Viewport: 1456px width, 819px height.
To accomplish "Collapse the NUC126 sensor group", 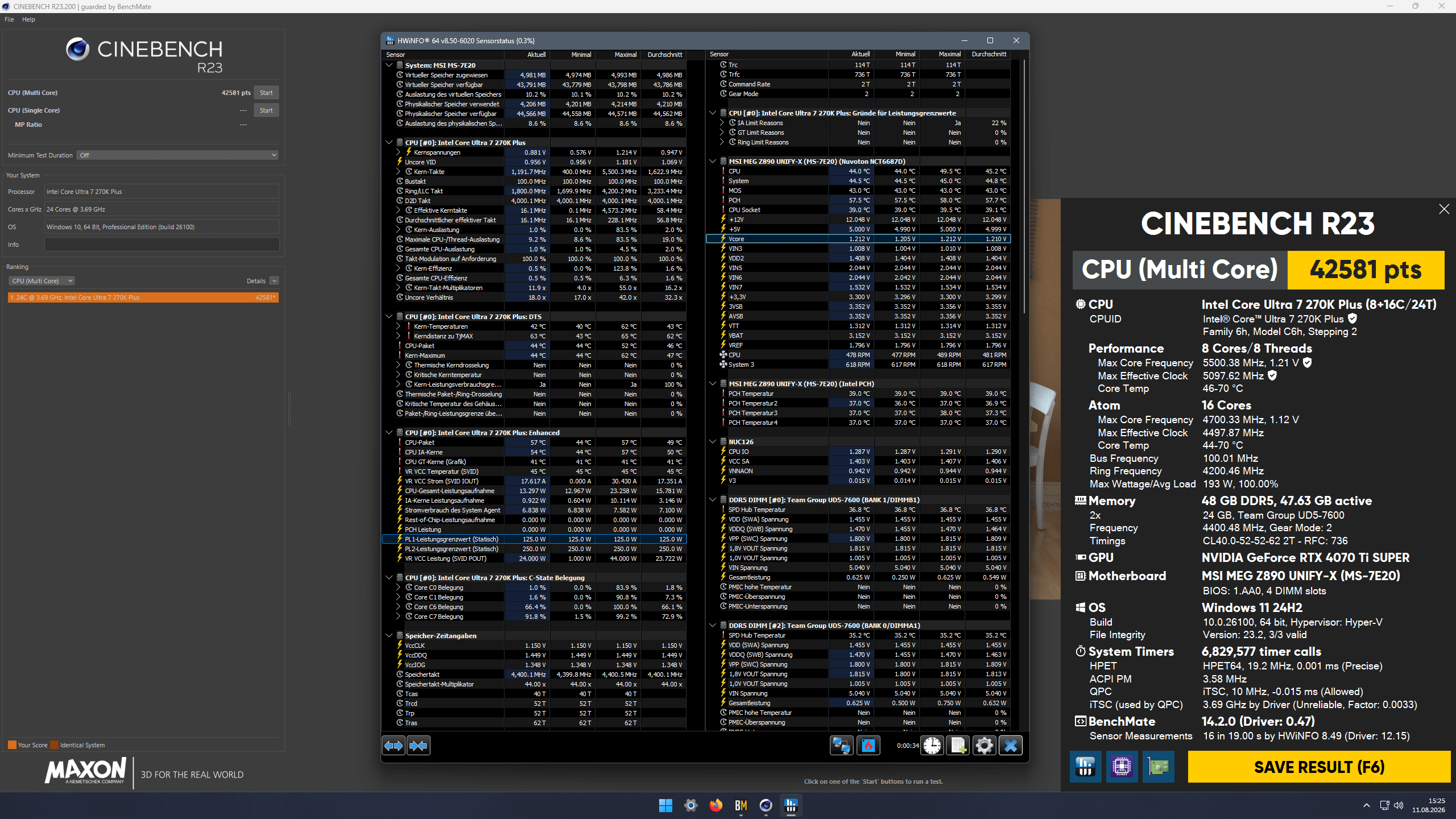I will coord(712,442).
